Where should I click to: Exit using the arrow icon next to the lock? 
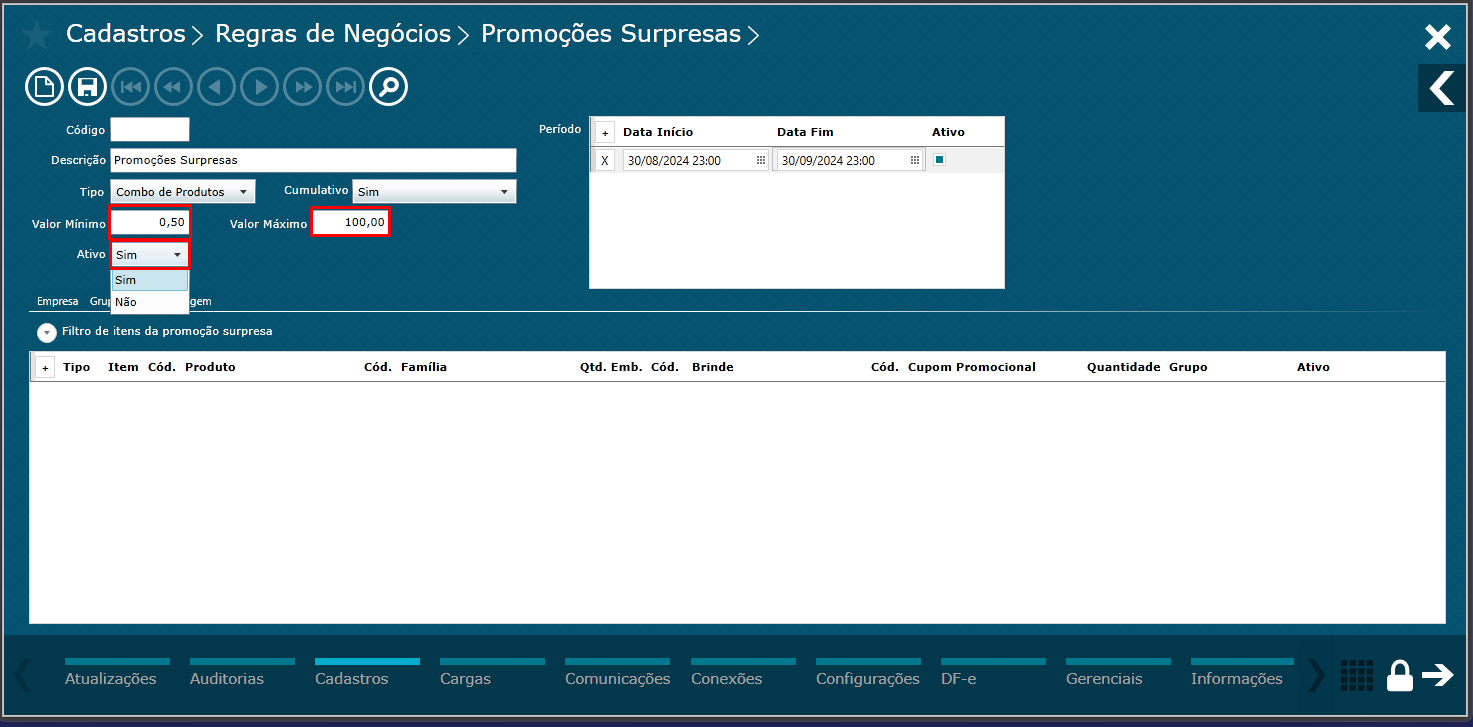(1440, 675)
